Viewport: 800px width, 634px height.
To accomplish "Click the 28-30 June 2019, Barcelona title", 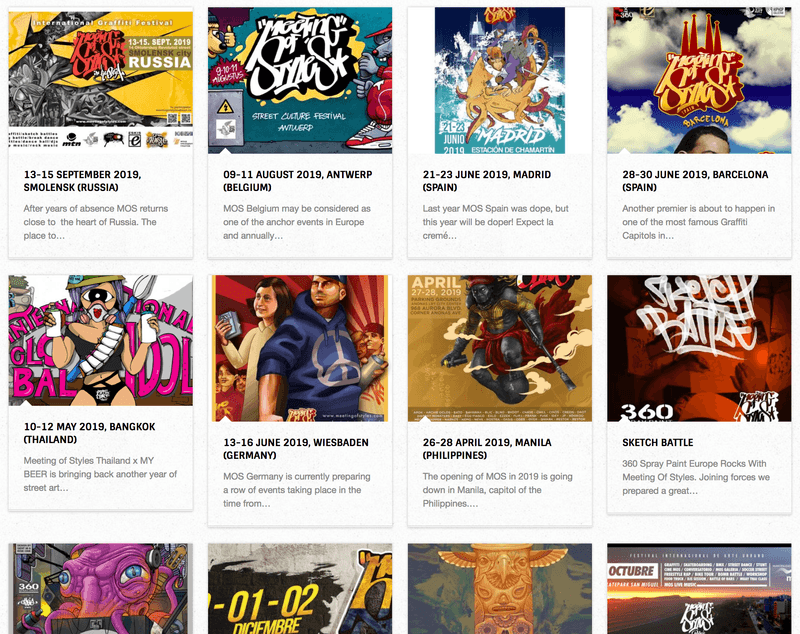I will pyautogui.click(x=695, y=181).
